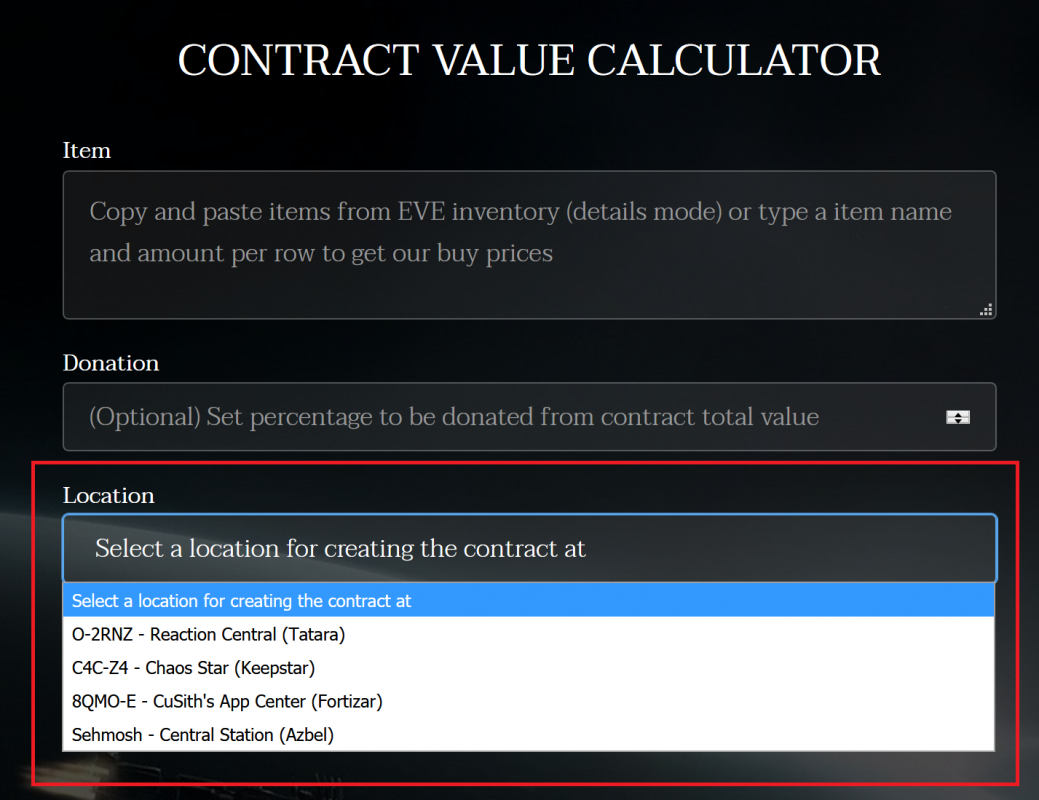Viewport: 1039px width, 800px height.
Task: Click the Contract Value Calculator heading
Action: coord(529,60)
